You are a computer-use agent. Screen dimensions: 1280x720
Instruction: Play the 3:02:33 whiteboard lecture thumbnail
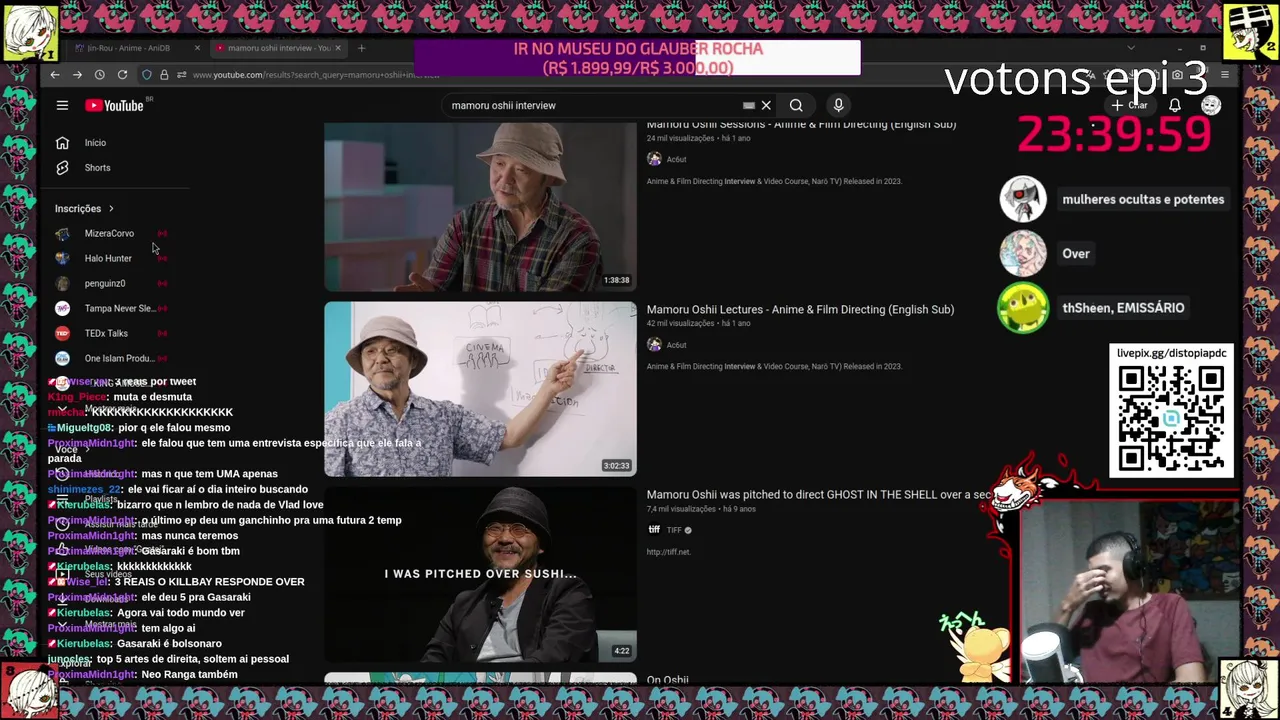(x=480, y=389)
